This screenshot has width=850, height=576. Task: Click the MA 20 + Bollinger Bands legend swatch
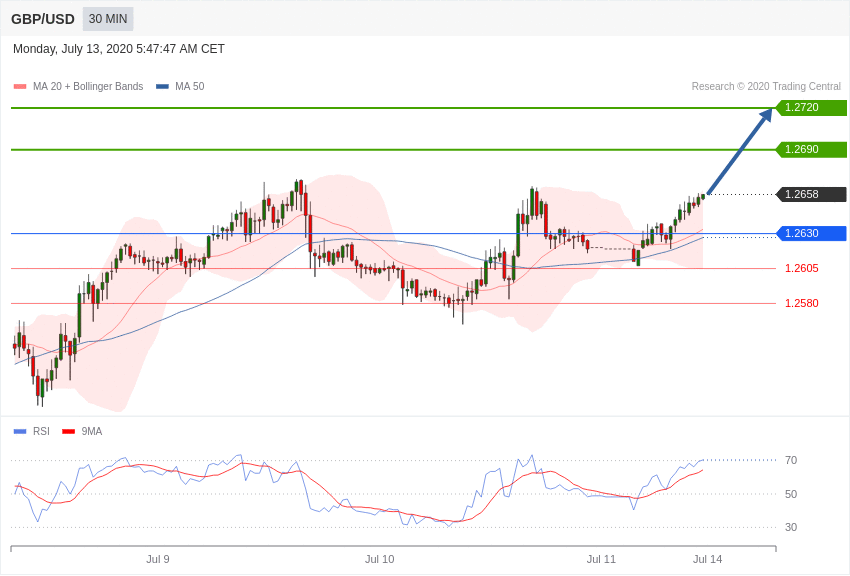point(20,87)
